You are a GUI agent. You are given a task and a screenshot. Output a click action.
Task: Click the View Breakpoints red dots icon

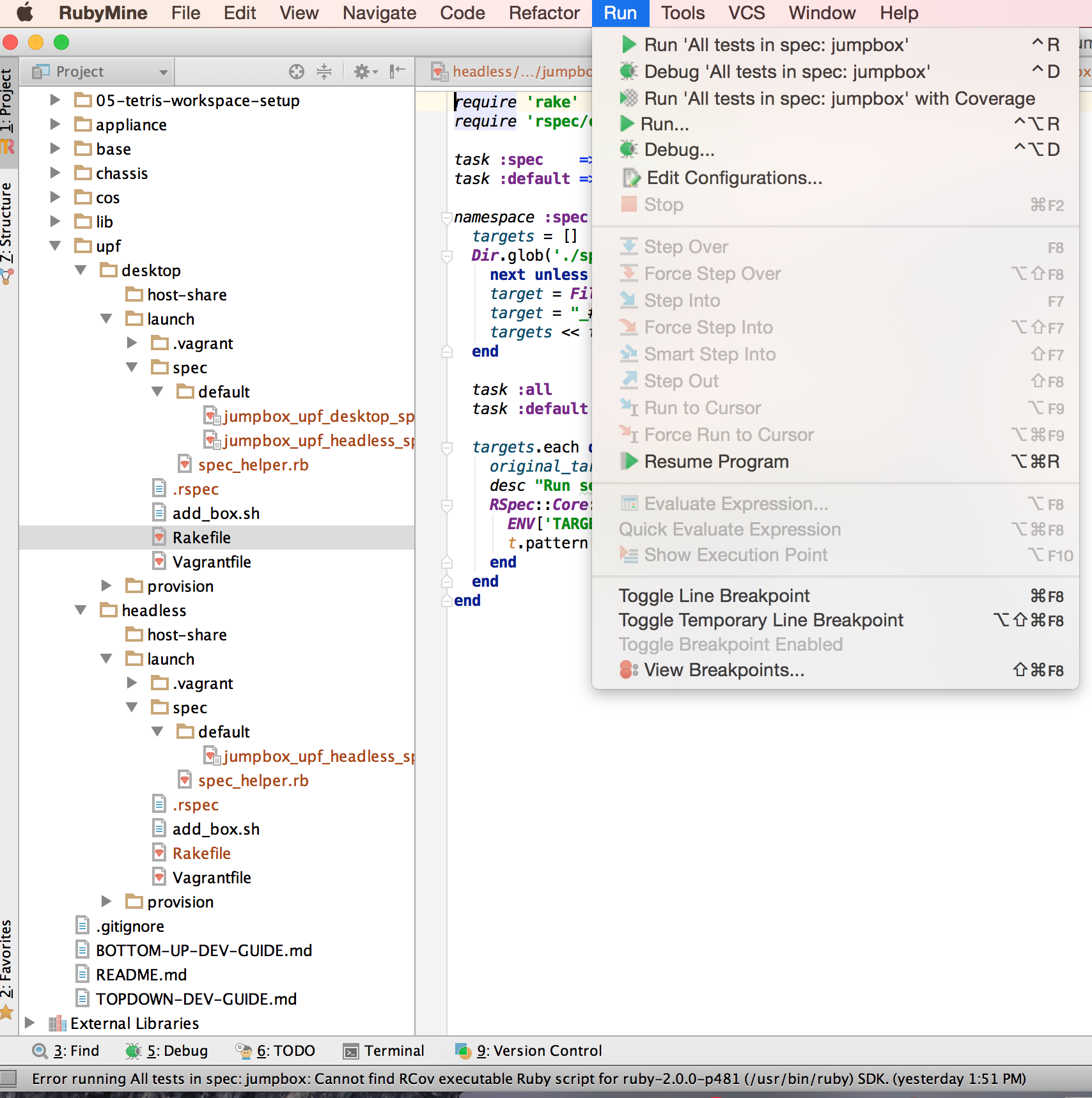click(629, 670)
